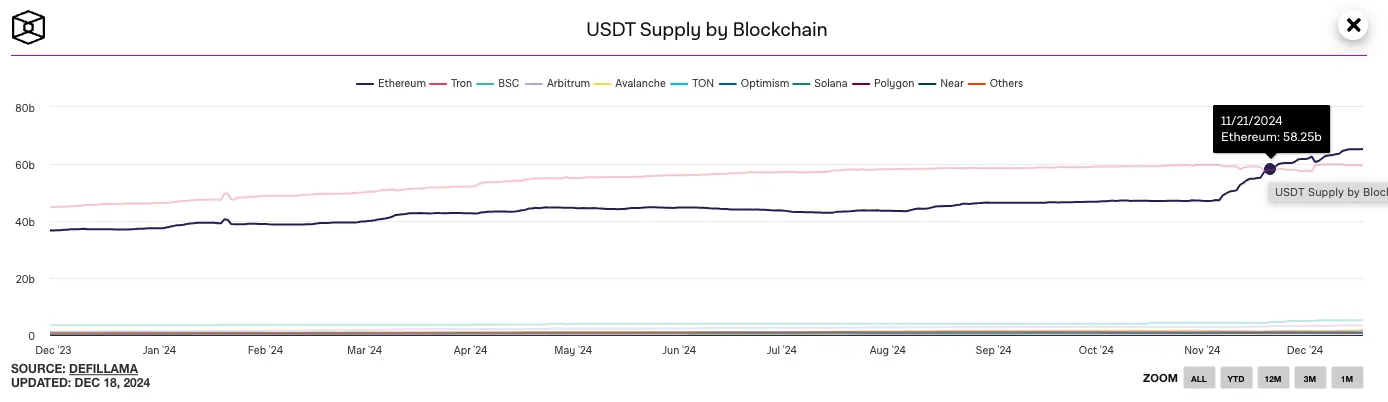The height and width of the screenshot is (402, 1388).
Task: Click the Ethereum data point marker on 11/21/2024
Action: pos(1270,169)
